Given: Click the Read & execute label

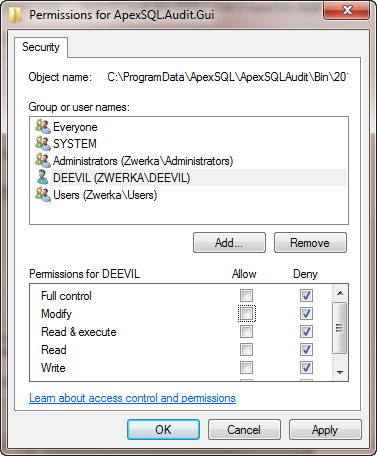Looking at the screenshot, I should [x=79, y=332].
